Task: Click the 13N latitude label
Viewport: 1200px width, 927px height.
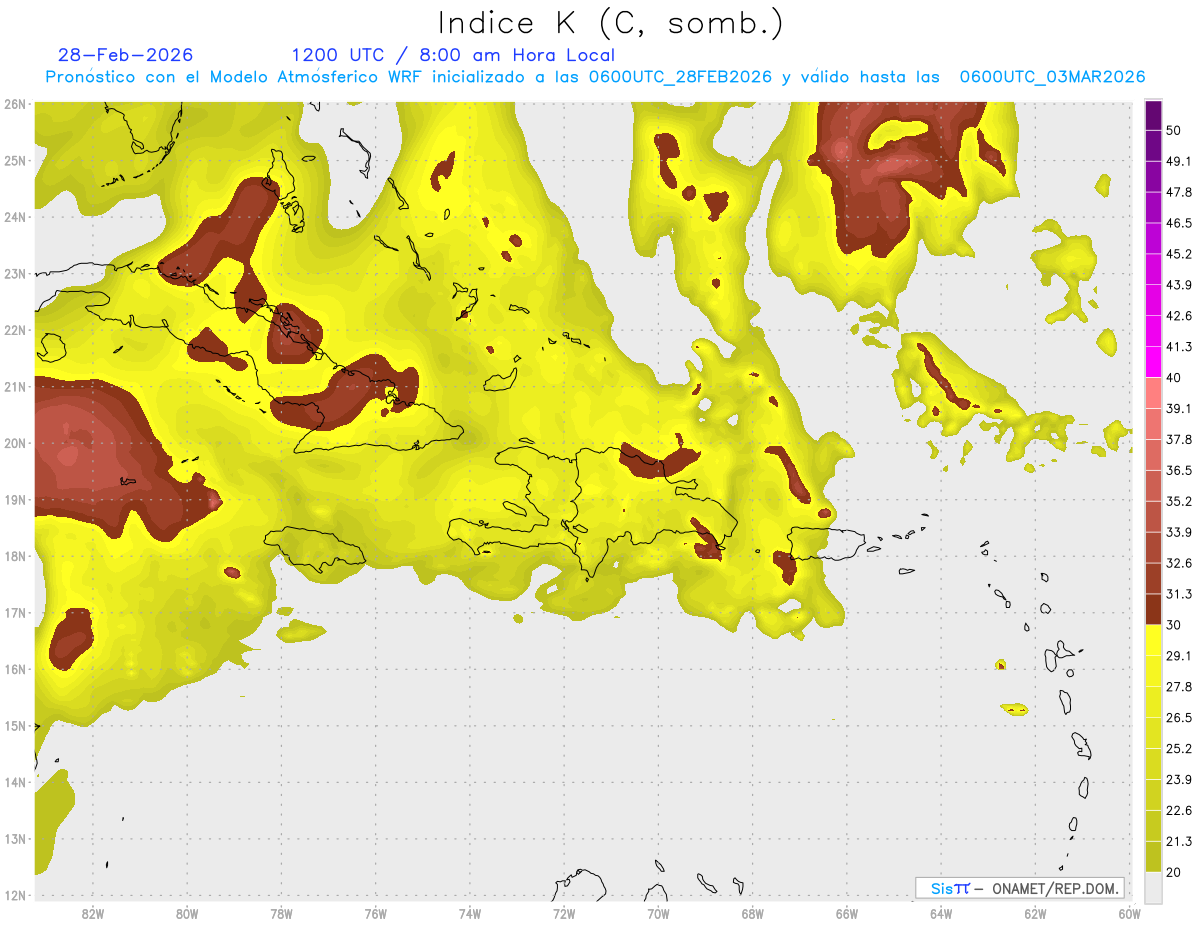Action: [x=15, y=839]
